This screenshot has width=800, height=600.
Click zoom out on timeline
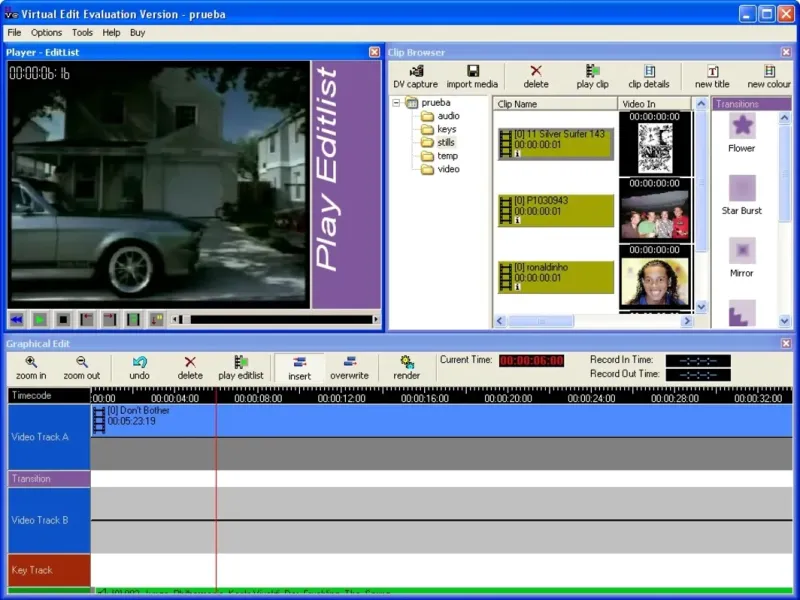81,362
